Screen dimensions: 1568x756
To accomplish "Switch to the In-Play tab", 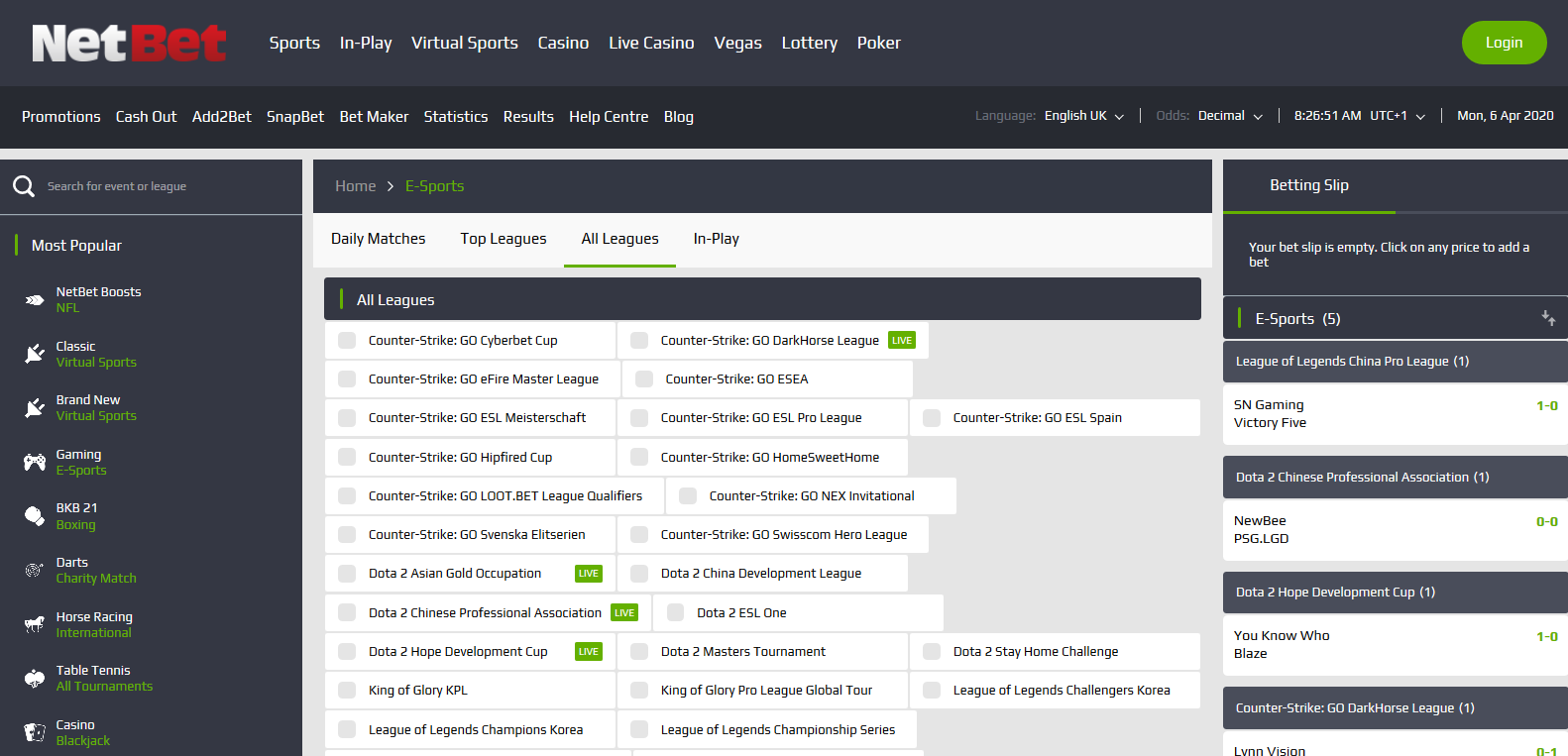I will tap(716, 239).
